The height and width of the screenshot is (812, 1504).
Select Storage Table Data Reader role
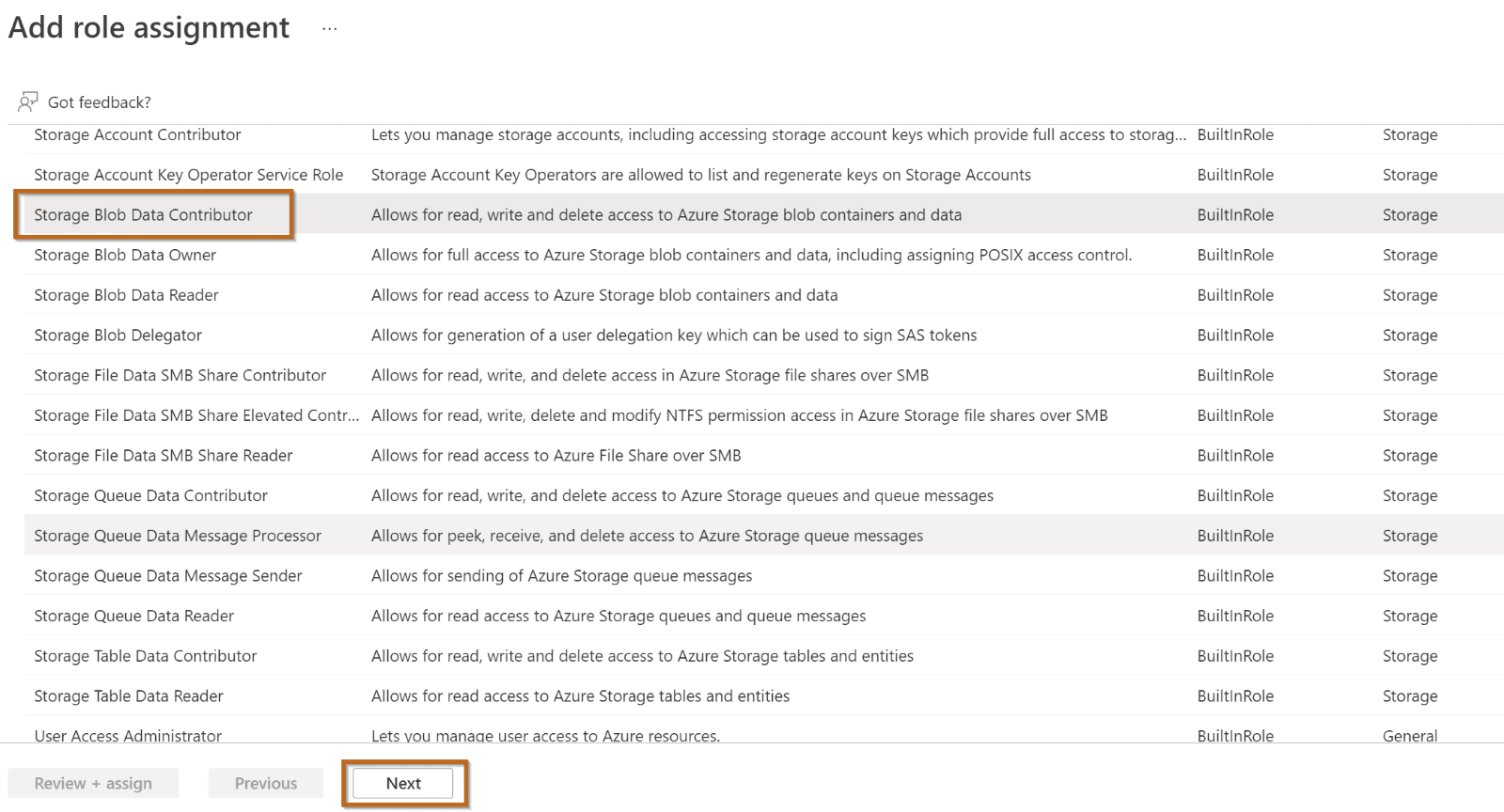click(x=129, y=696)
